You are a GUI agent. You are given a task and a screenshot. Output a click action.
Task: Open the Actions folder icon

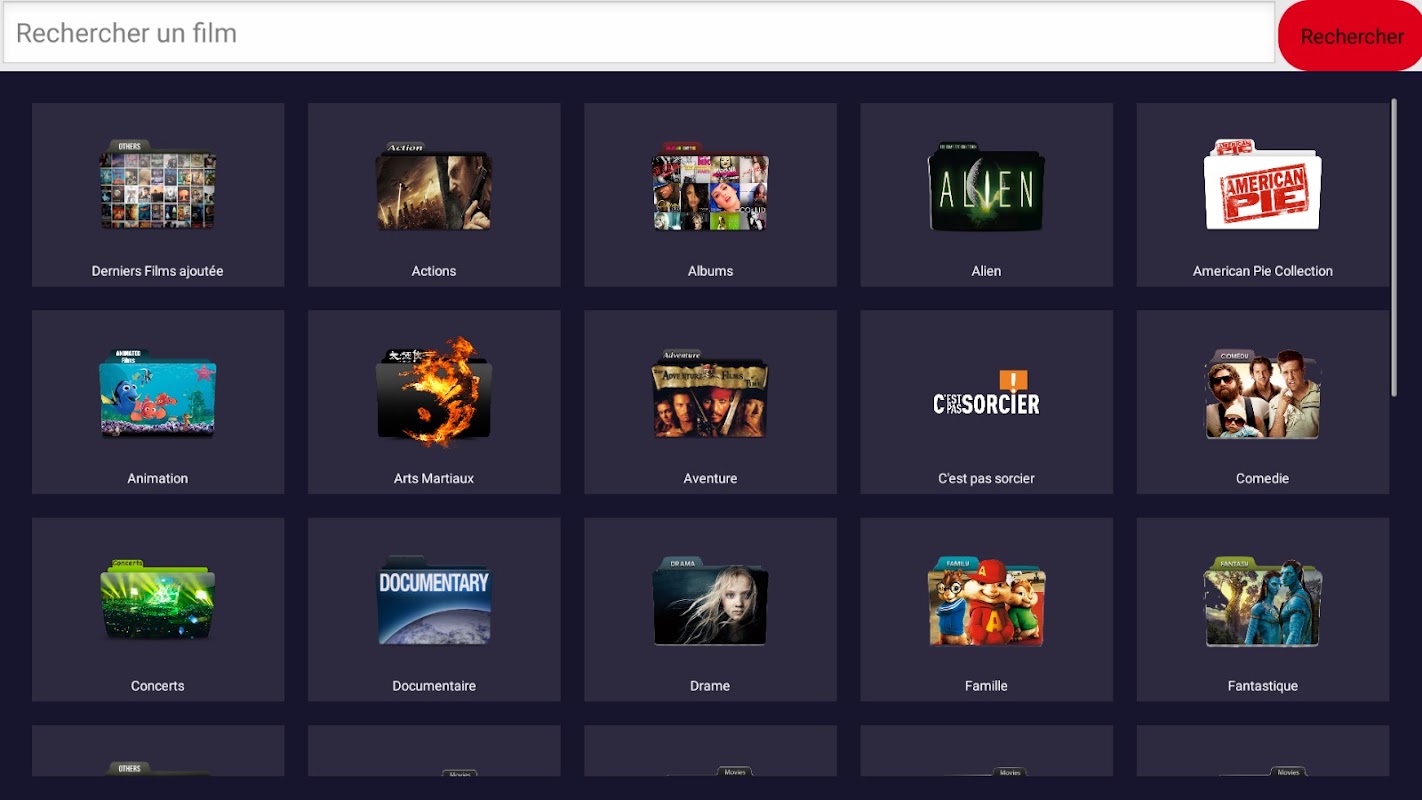click(x=434, y=186)
